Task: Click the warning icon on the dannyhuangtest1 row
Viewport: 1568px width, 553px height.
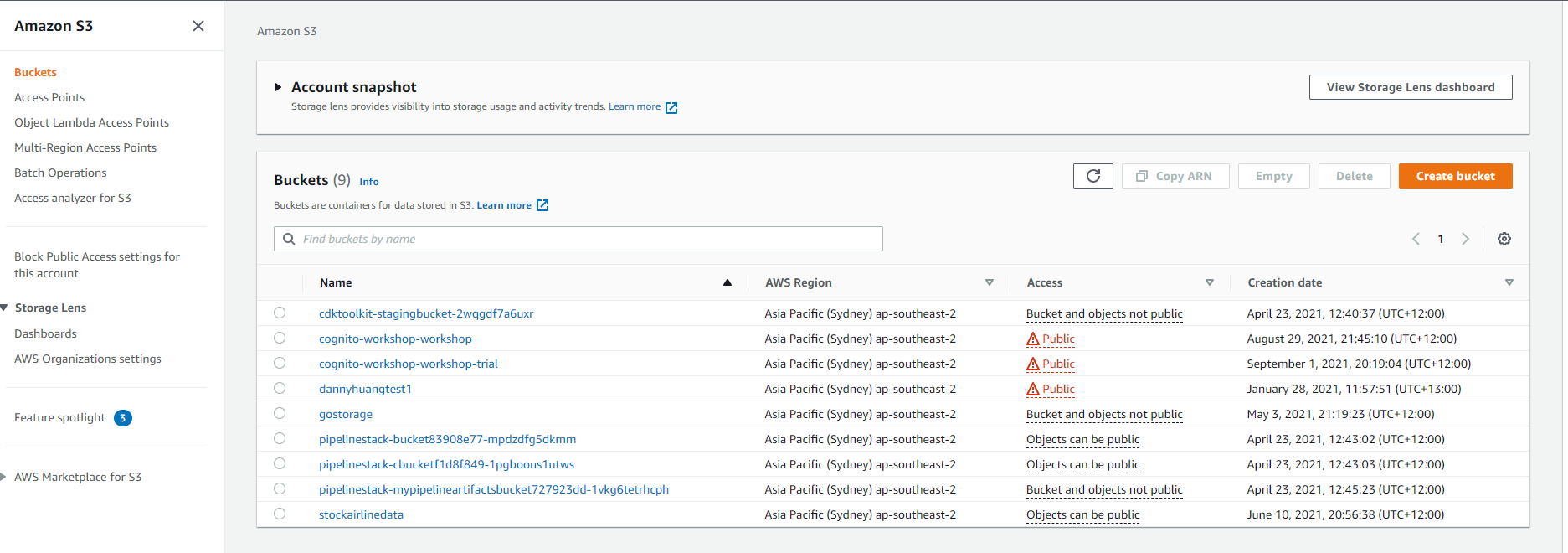Action: 1033,390
